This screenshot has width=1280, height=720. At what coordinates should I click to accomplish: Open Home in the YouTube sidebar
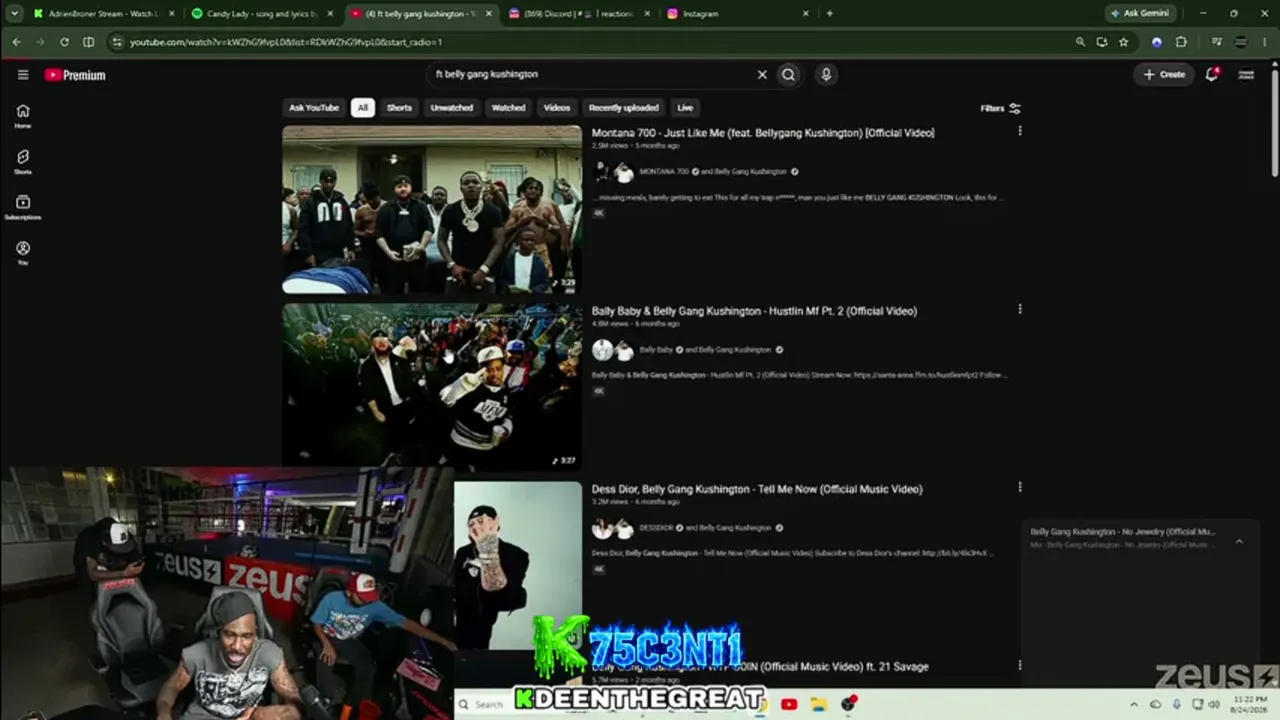23,116
